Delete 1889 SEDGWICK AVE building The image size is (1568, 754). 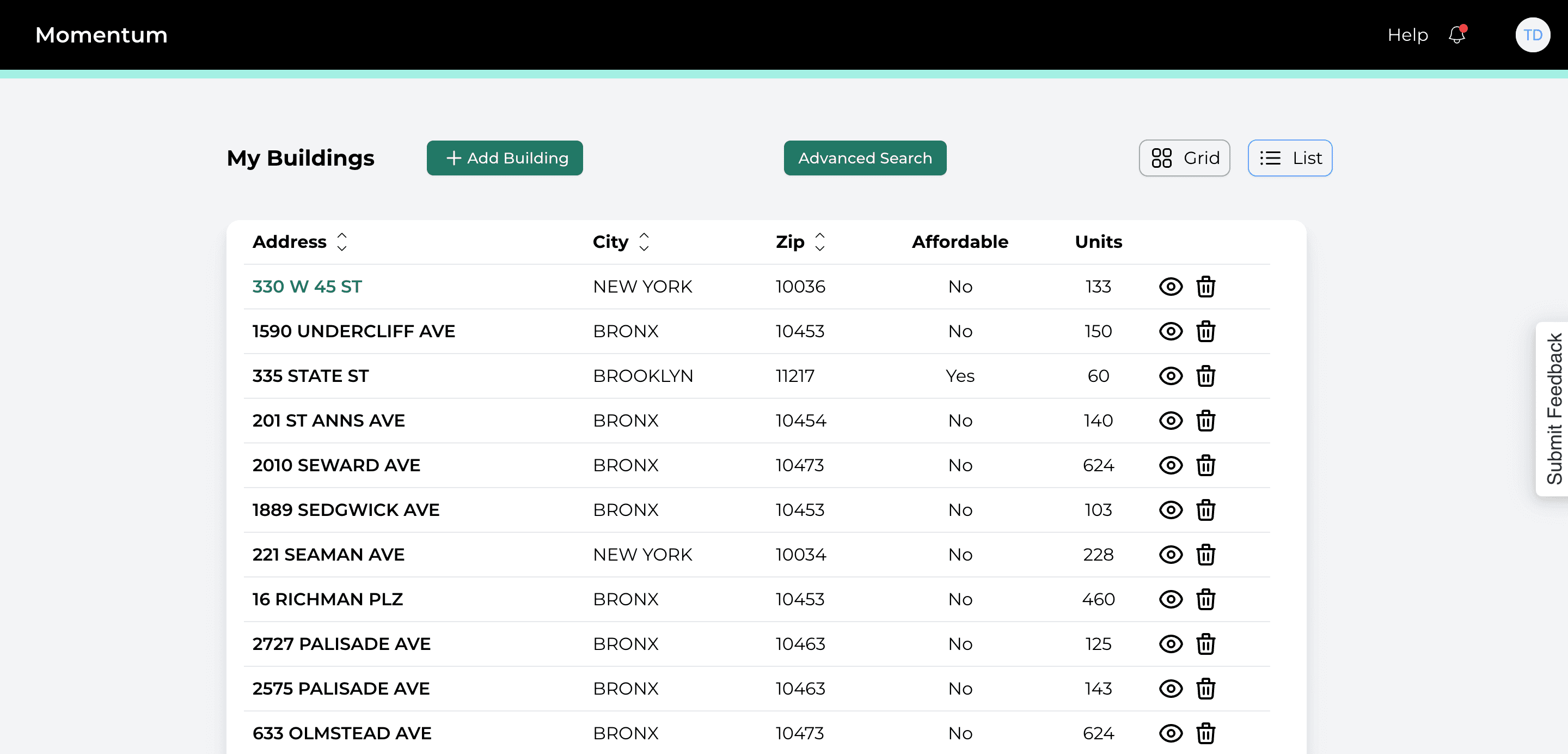click(x=1205, y=510)
